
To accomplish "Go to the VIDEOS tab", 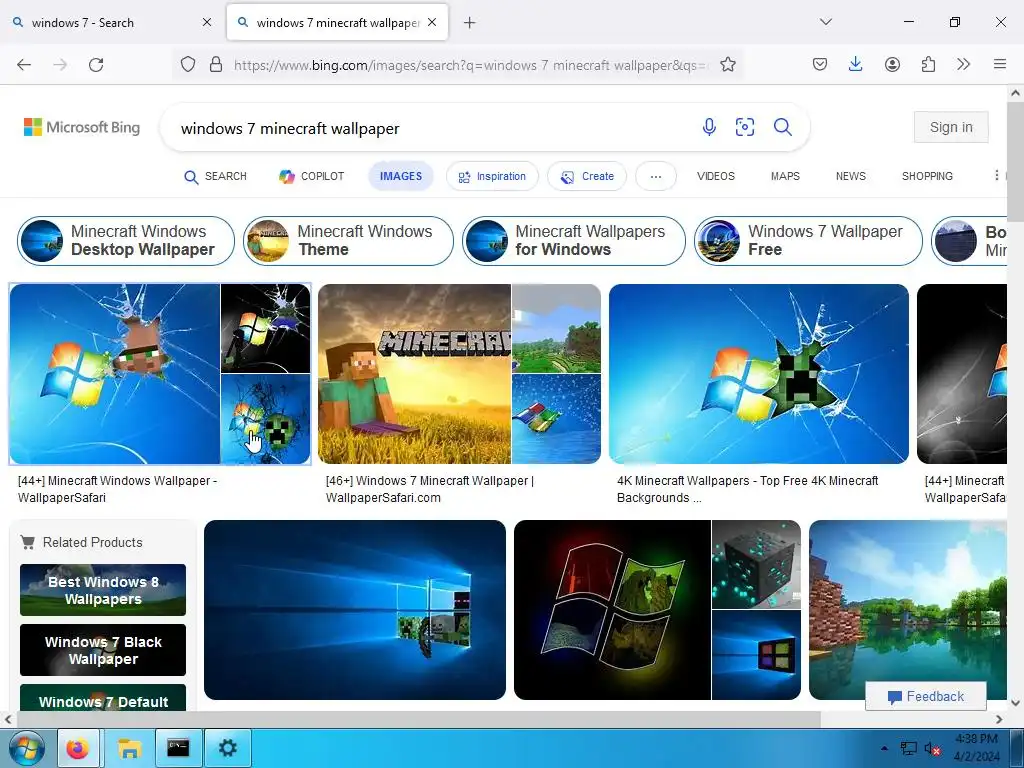I will pyautogui.click(x=716, y=176).
